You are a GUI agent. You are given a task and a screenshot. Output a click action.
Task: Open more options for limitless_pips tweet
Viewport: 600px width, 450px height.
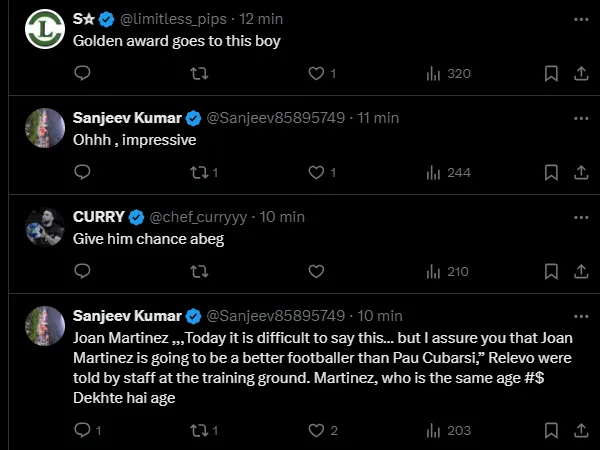pos(581,19)
